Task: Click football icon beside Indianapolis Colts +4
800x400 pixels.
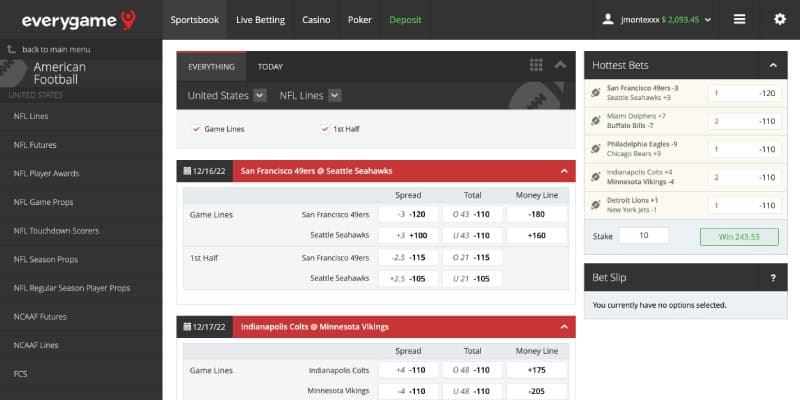Action: 595,177
